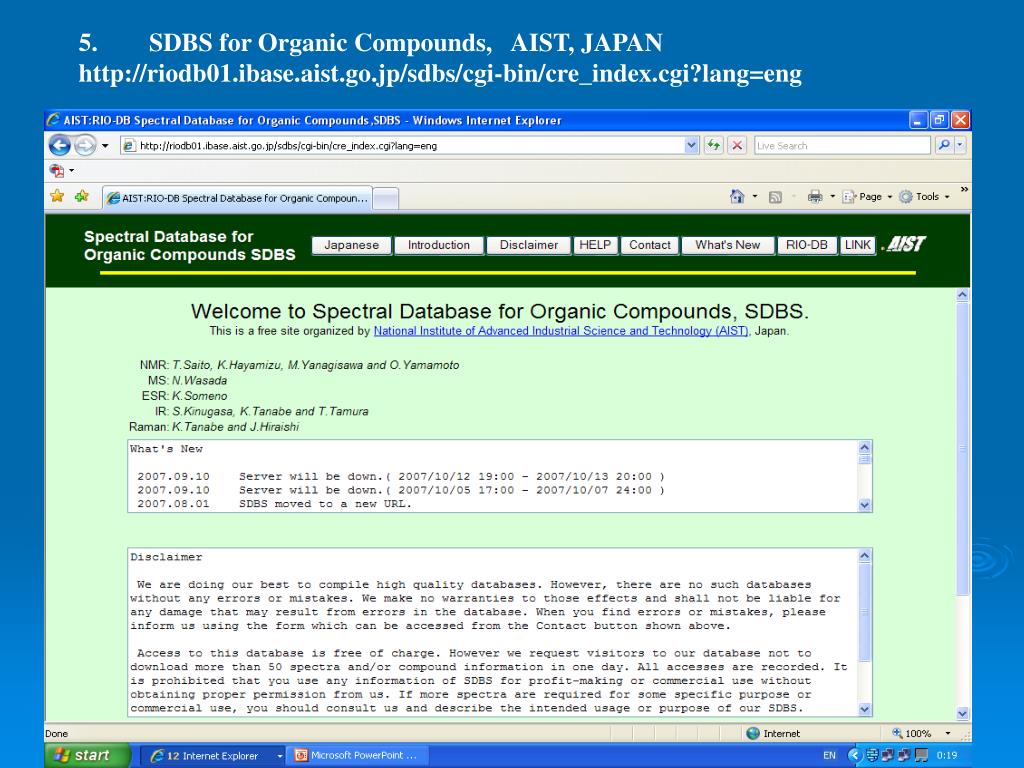1024x768 pixels.
Task: Click the 'Server will be down' 2007/10/12 entry
Action: (x=400, y=476)
